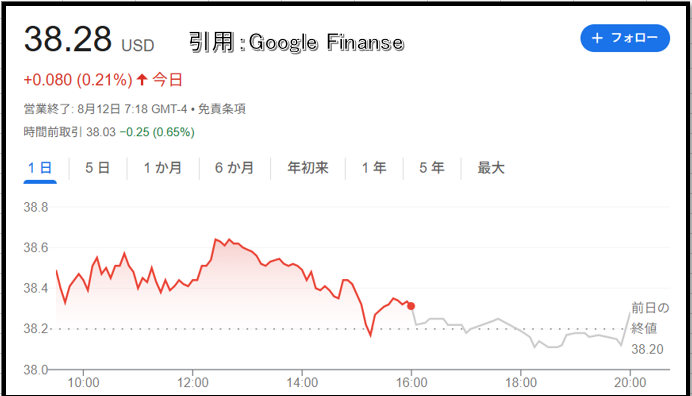Click the 38.28 price value
The width and height of the screenshot is (692, 396).
click(x=68, y=39)
